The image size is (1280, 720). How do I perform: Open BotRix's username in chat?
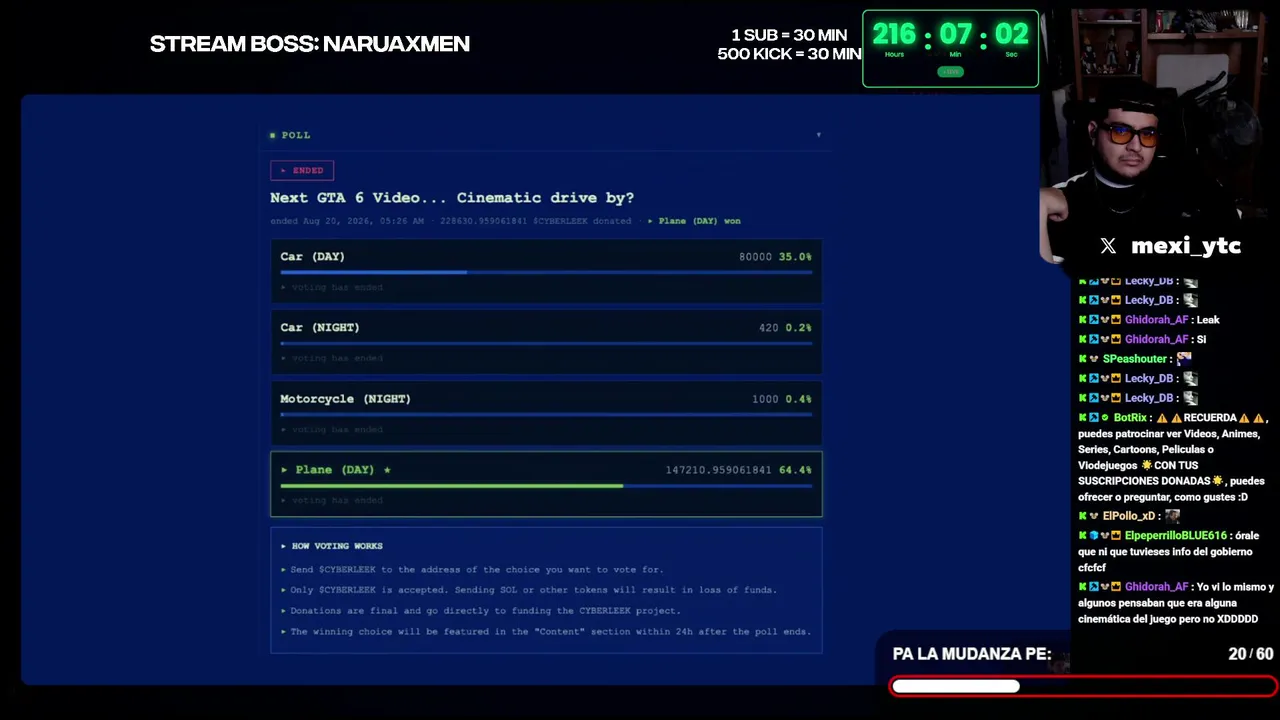1130,417
